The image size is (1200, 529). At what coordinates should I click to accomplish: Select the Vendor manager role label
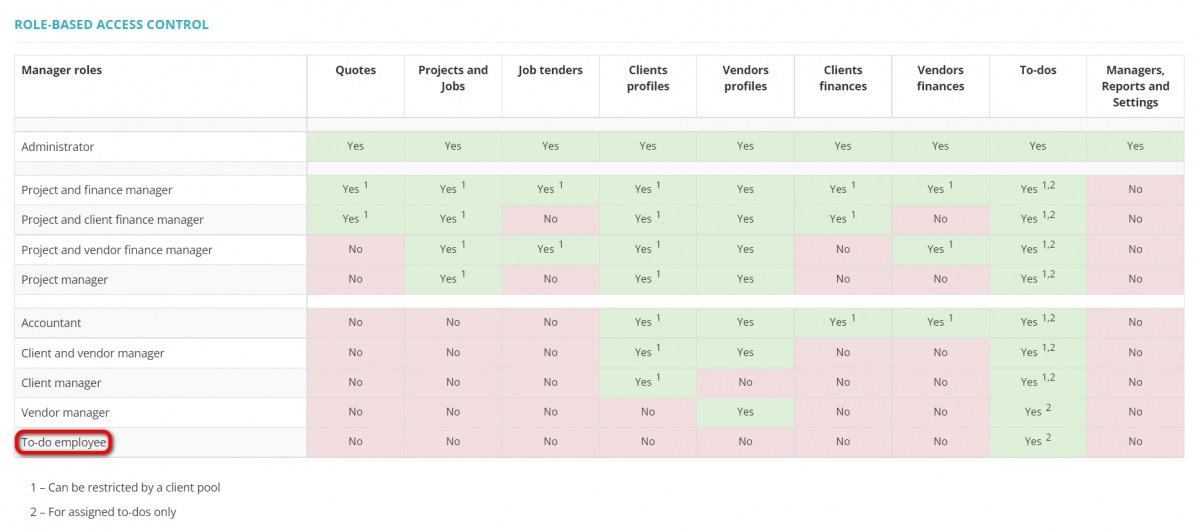click(65, 412)
